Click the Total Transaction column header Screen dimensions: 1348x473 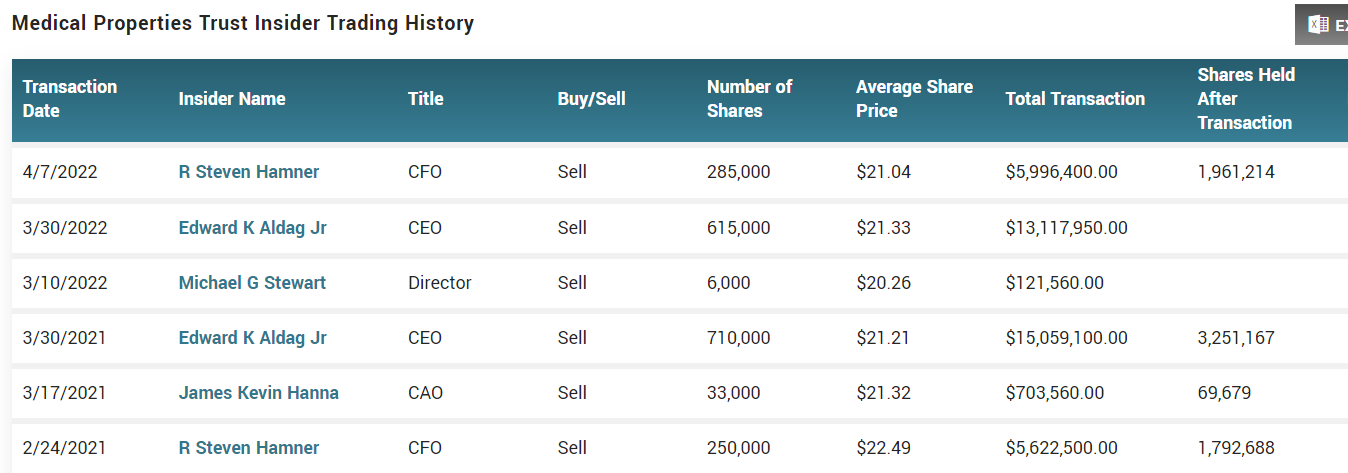tap(1075, 99)
